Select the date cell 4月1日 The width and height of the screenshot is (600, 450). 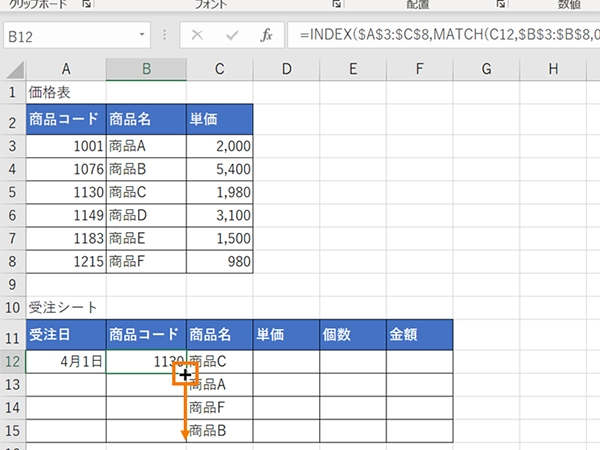coord(66,362)
